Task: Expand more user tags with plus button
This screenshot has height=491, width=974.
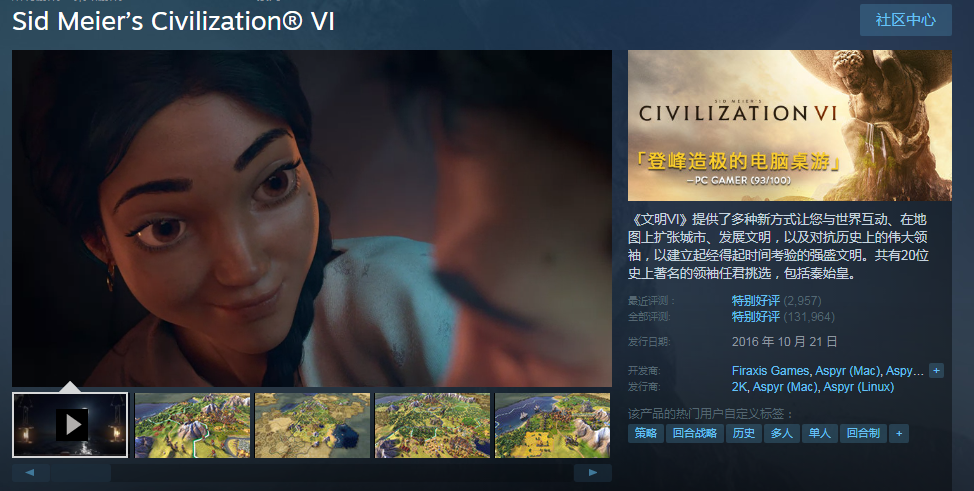Action: [x=899, y=433]
